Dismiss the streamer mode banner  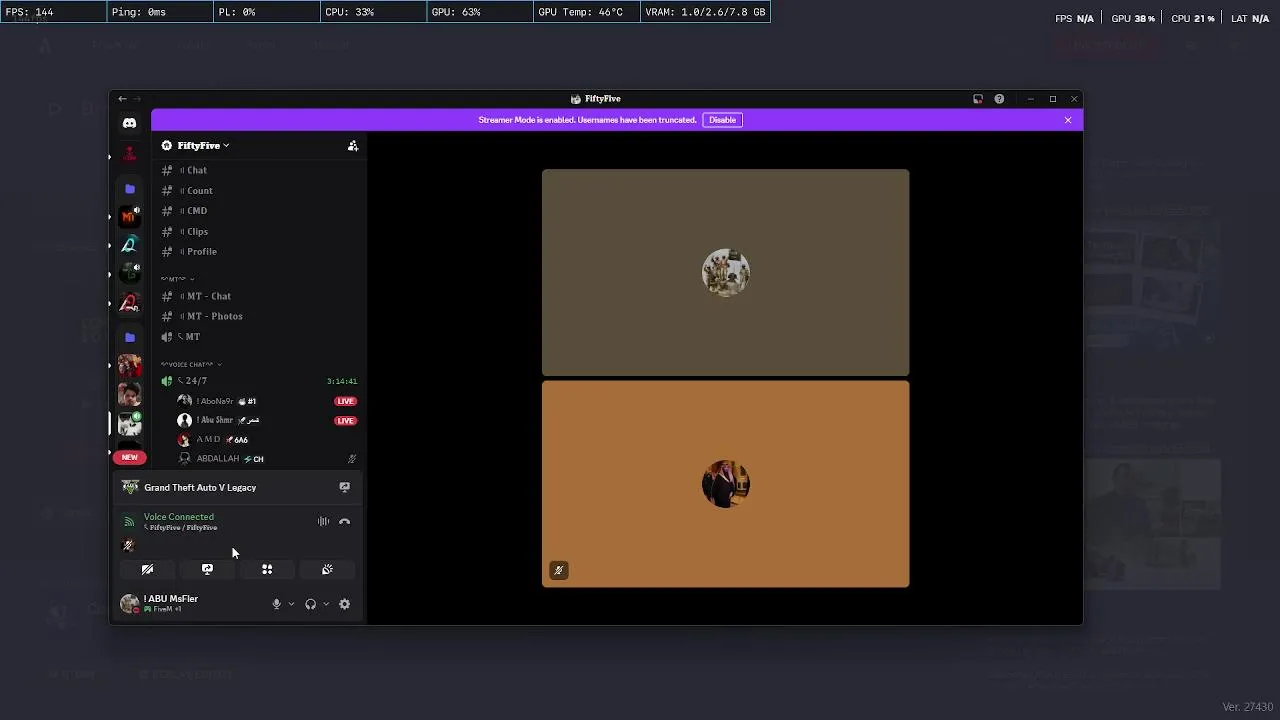coord(1068,120)
